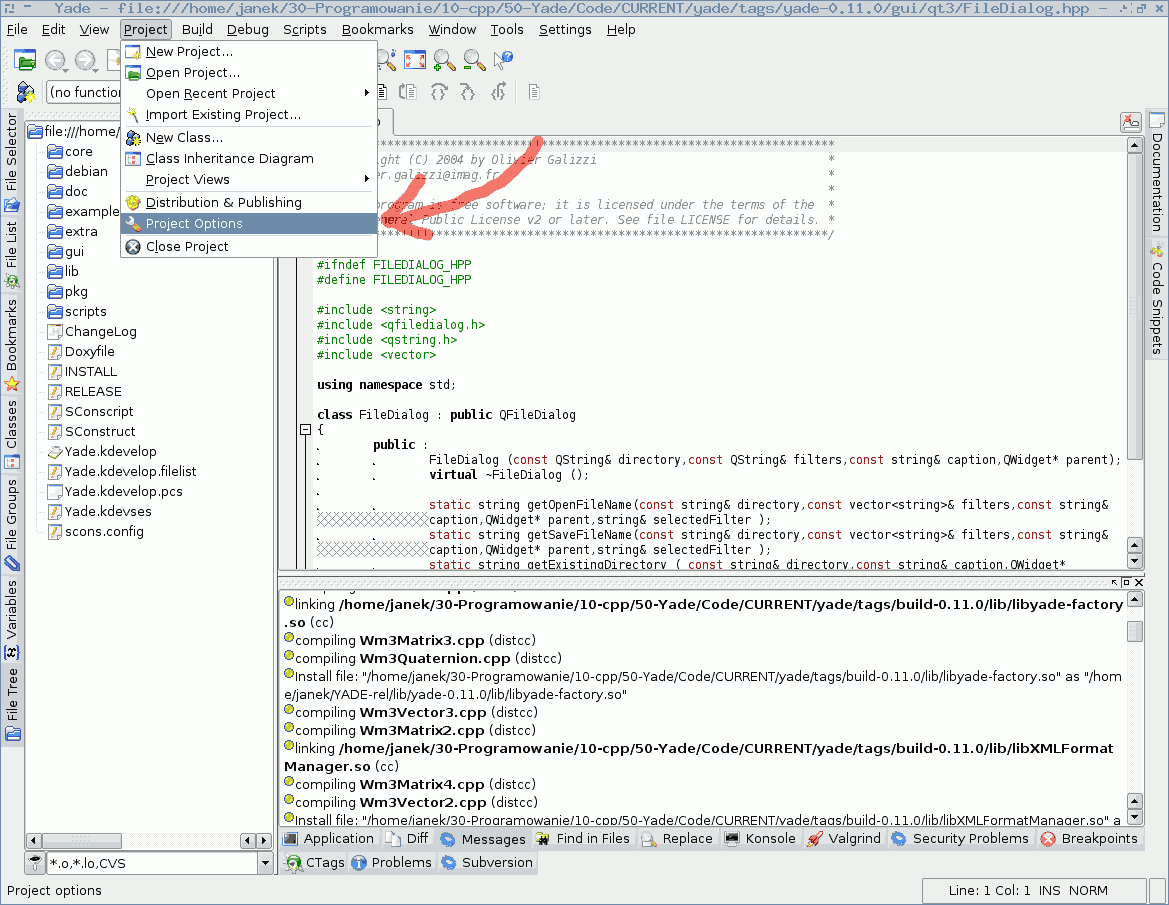Click the new class wizard toolbar icon
1169x905 pixels.
click(26, 92)
